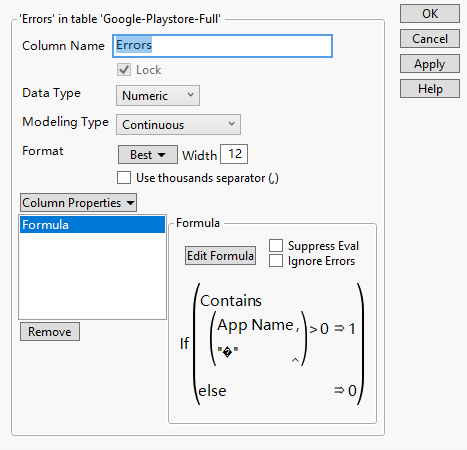Open the Data Type dropdown
Screen dimensions: 467x450
158,96
